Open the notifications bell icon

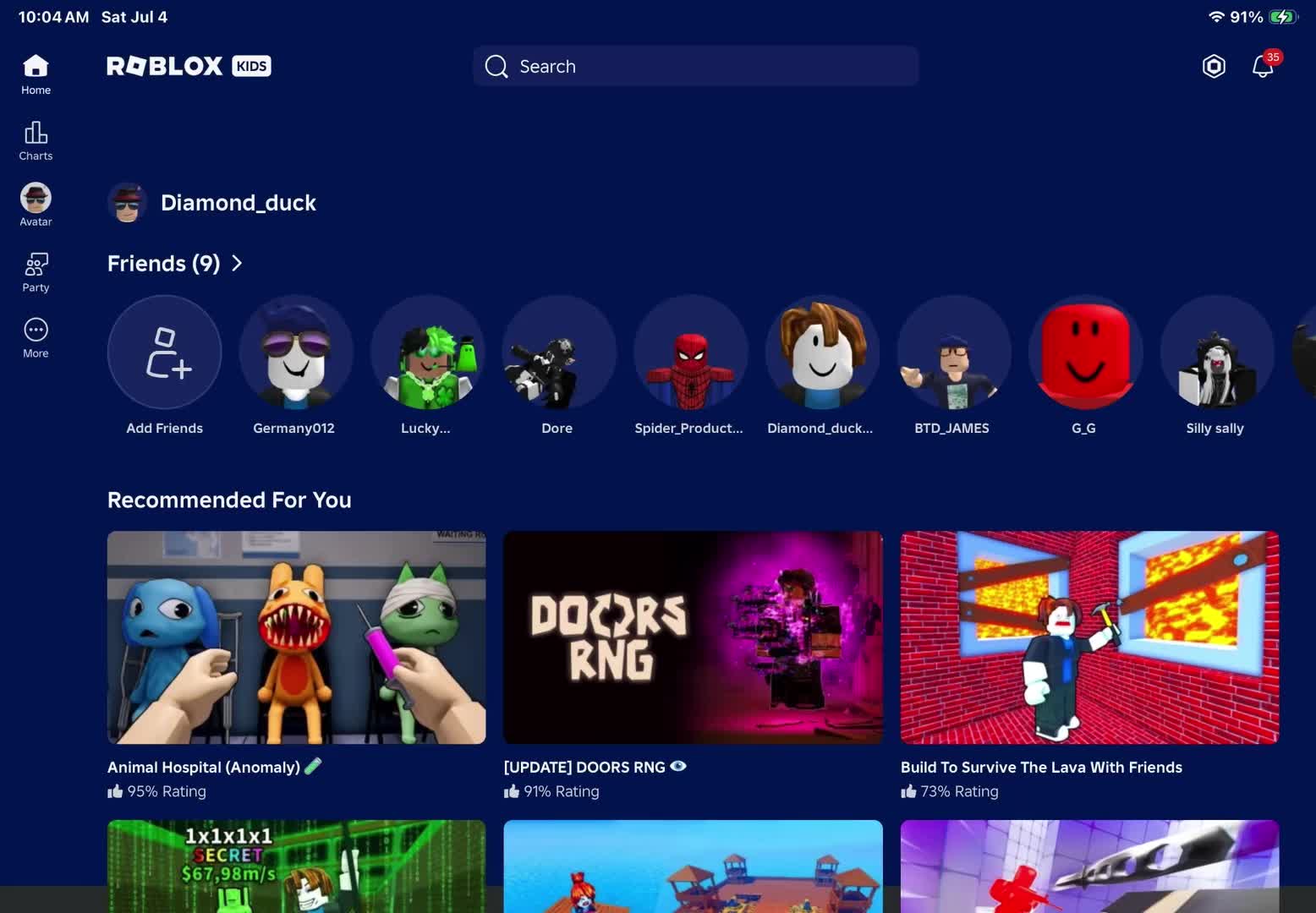pyautogui.click(x=1263, y=66)
